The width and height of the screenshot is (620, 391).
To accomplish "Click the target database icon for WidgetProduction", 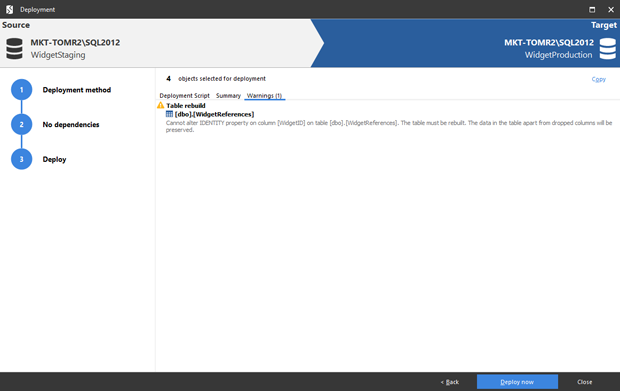I will pos(607,49).
